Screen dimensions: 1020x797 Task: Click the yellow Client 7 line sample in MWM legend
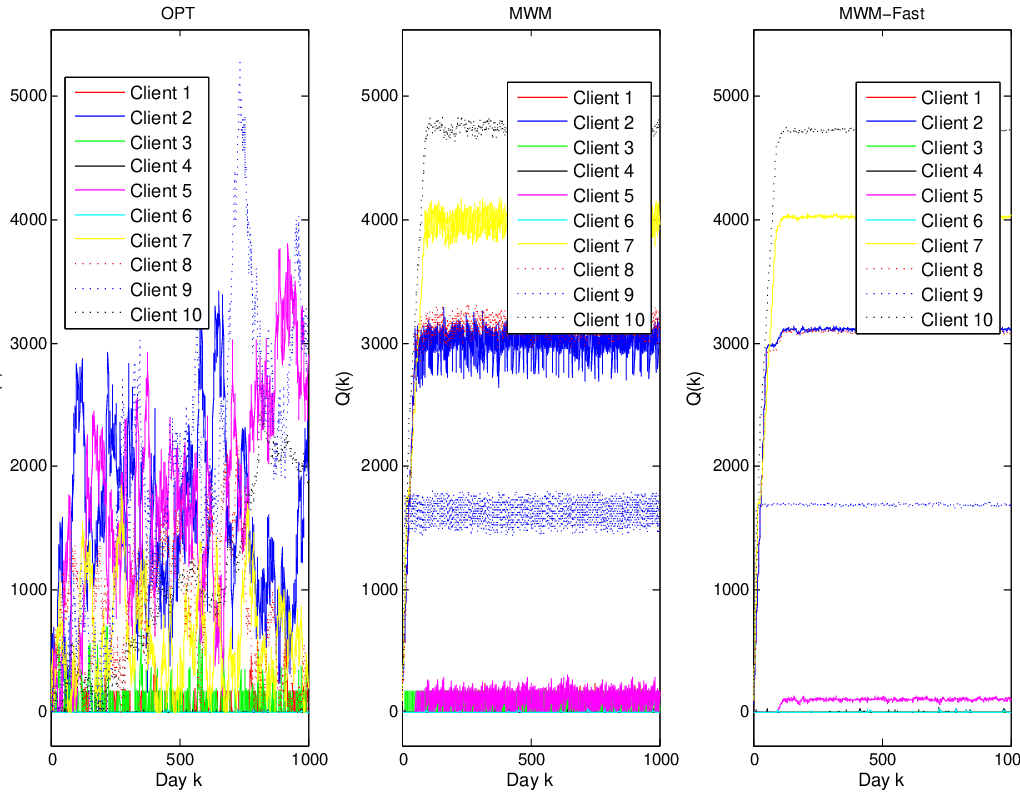542,245
